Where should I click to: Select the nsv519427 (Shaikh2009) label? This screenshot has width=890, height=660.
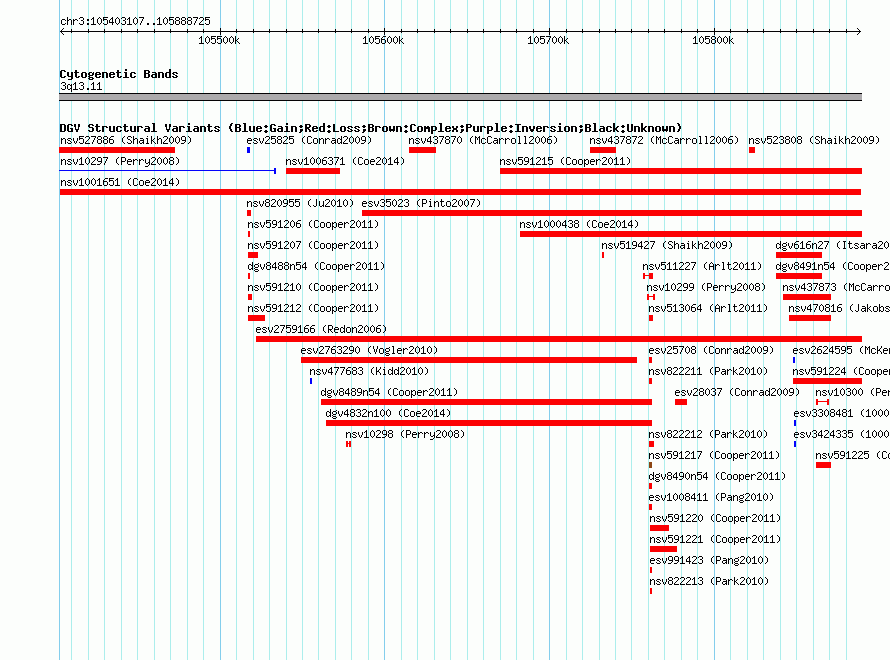[668, 245]
